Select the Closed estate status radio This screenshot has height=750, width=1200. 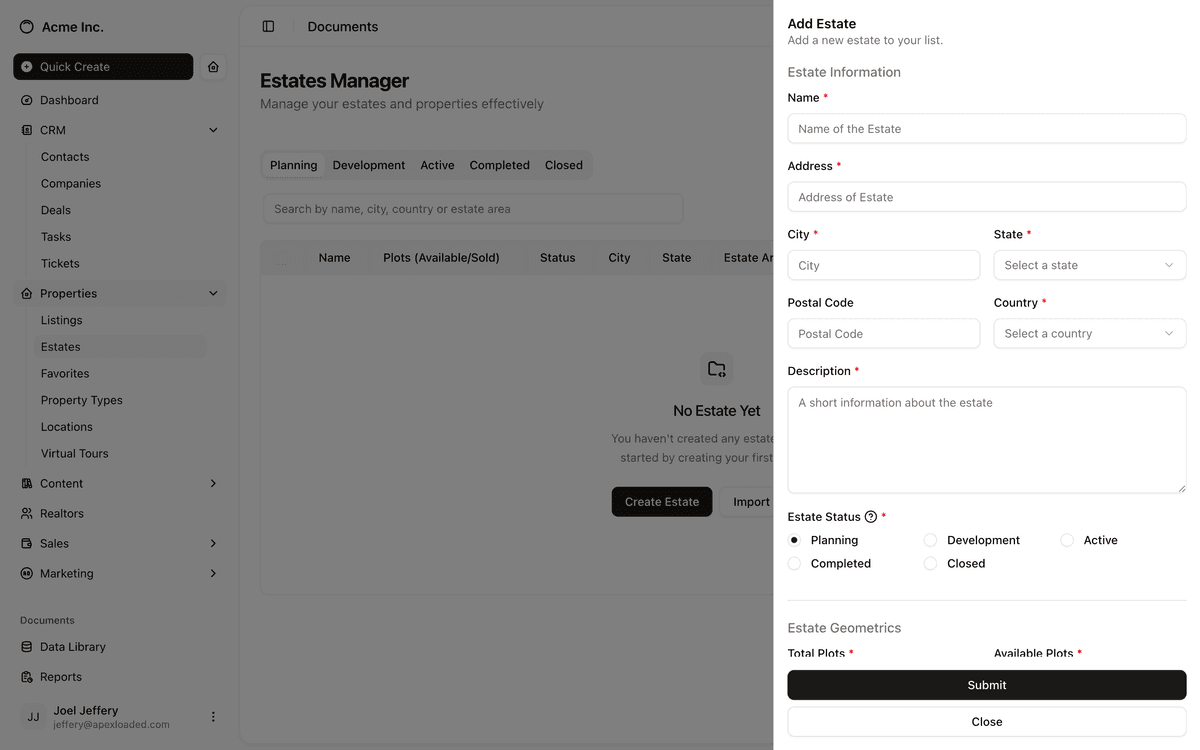pyautogui.click(x=930, y=563)
